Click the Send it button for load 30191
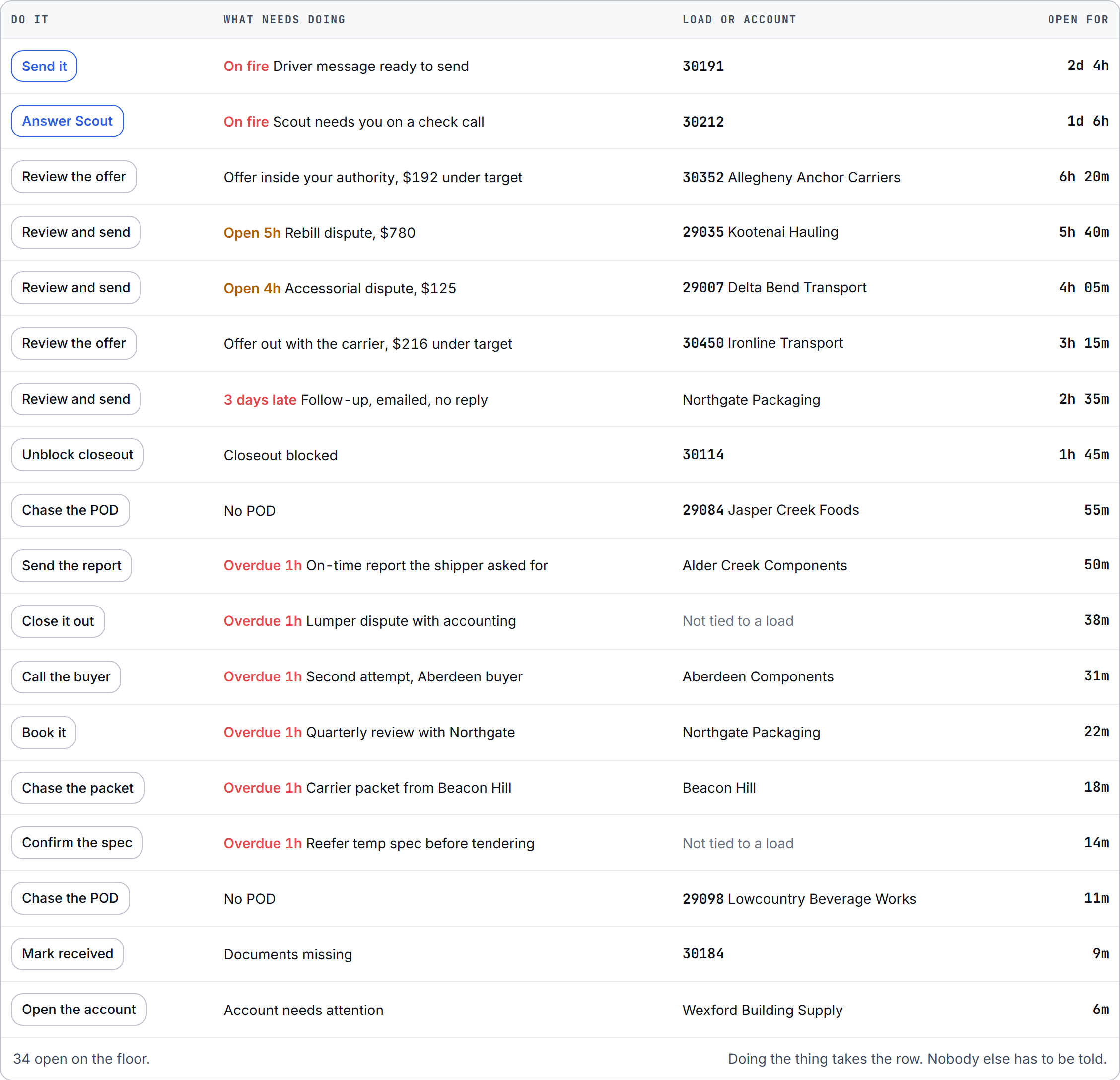The image size is (1120, 1080). point(44,67)
